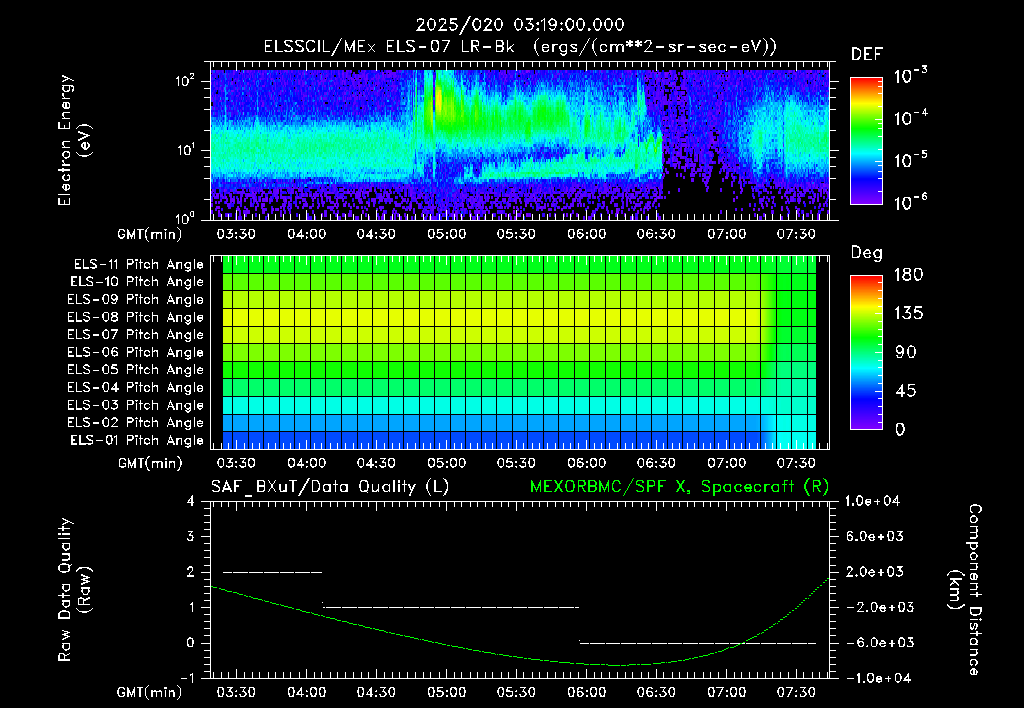This screenshot has height=708, width=1024.
Task: Click the 180 value on Deg scale
Action: pyautogui.click(x=908, y=275)
